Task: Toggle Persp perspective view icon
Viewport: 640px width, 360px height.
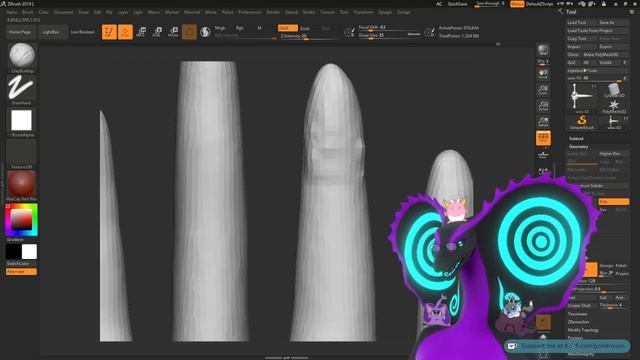Action: 543,138
